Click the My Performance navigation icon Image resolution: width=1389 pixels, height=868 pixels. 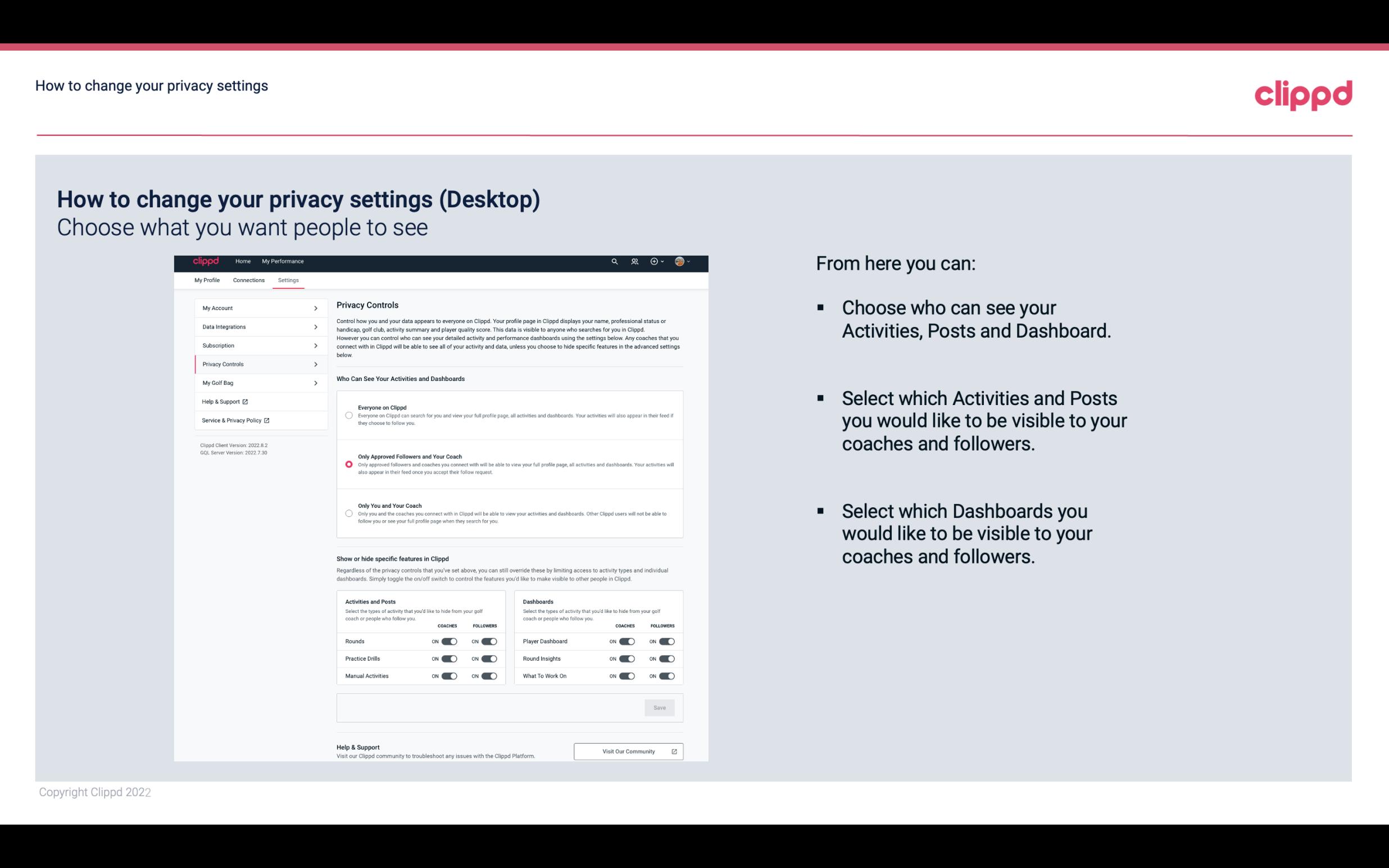(x=283, y=261)
